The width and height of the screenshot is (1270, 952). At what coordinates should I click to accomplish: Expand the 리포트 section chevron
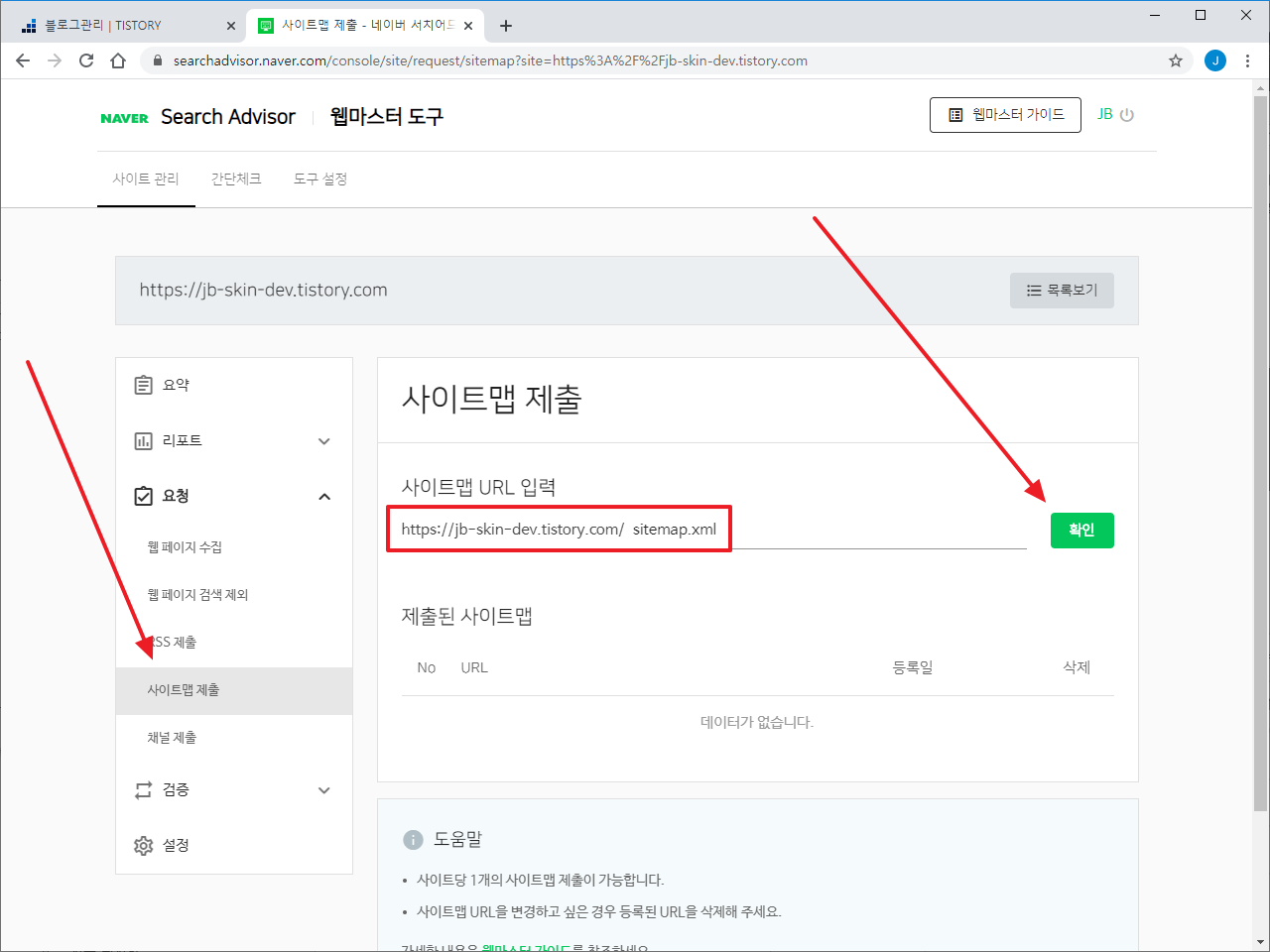click(324, 441)
